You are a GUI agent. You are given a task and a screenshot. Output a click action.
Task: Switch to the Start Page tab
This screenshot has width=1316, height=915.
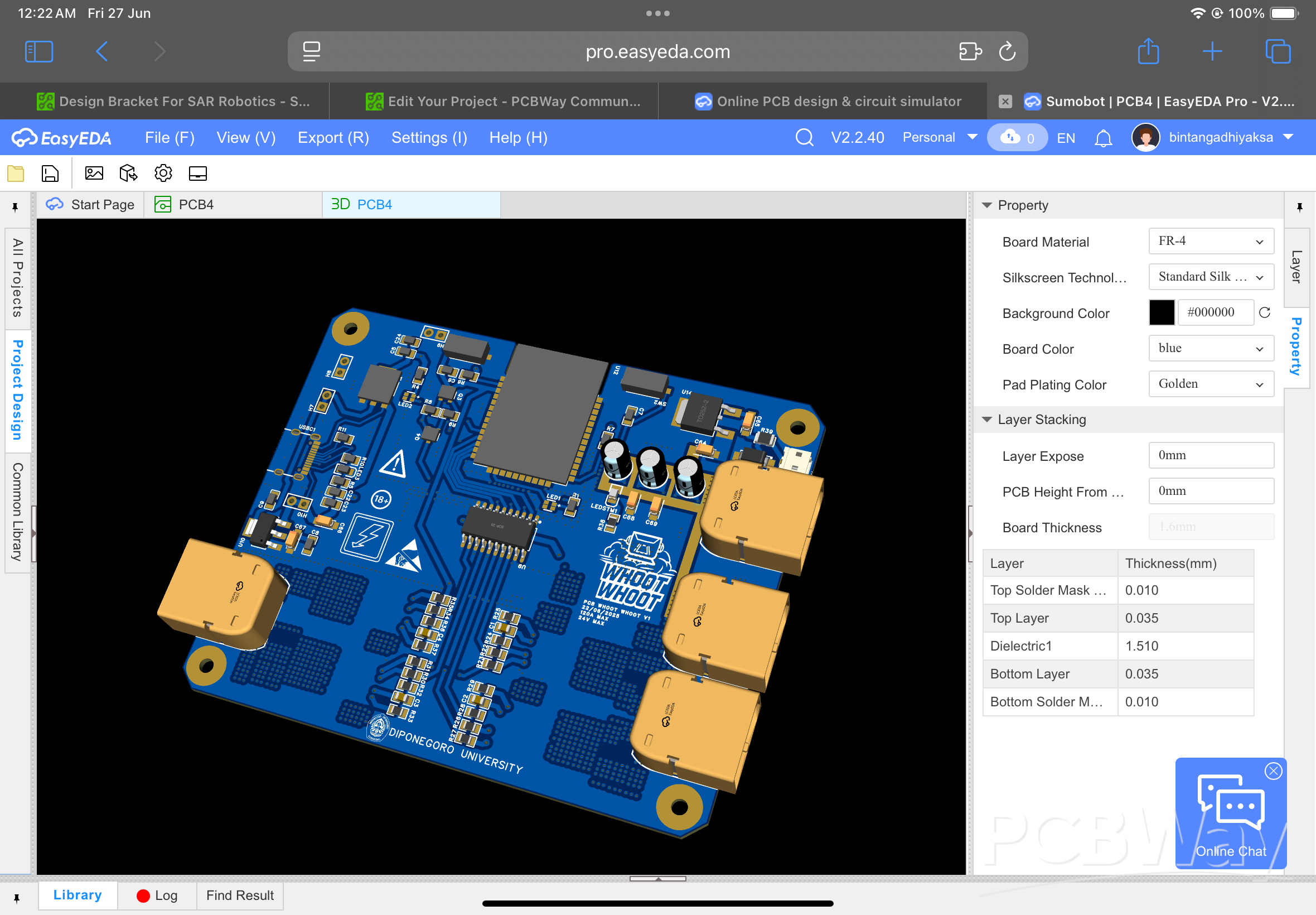click(x=90, y=205)
